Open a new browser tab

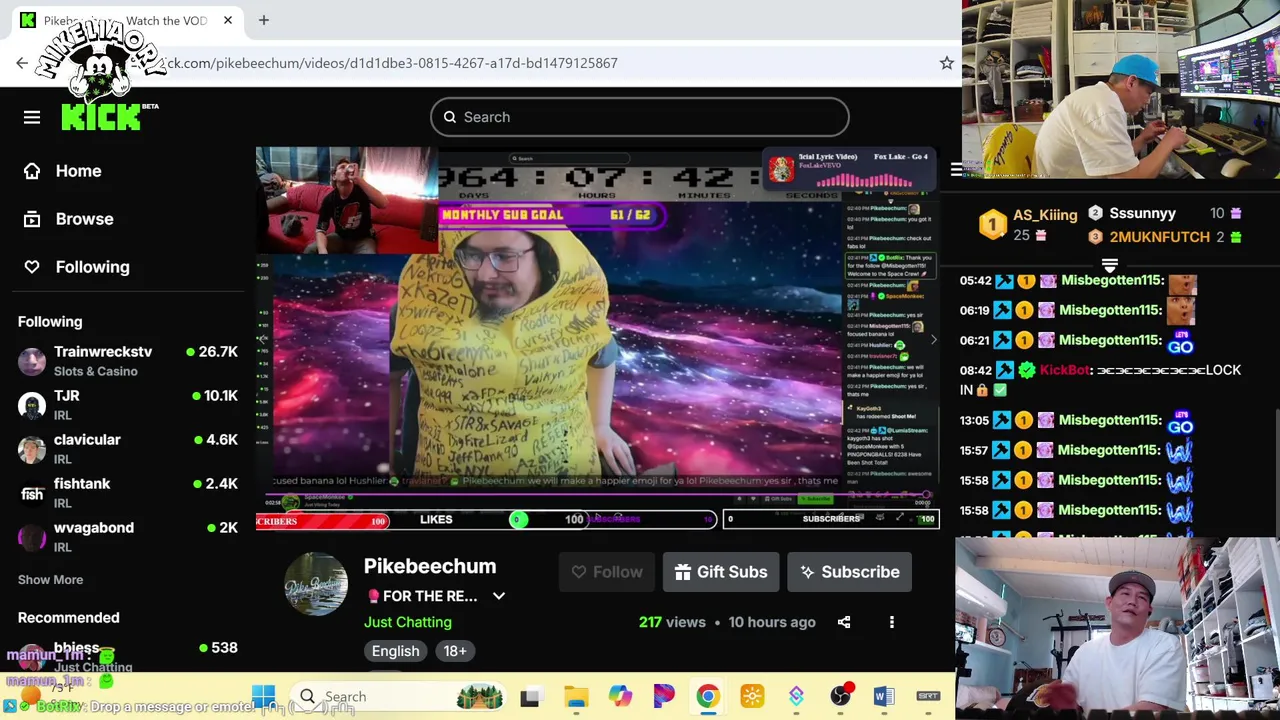[264, 20]
